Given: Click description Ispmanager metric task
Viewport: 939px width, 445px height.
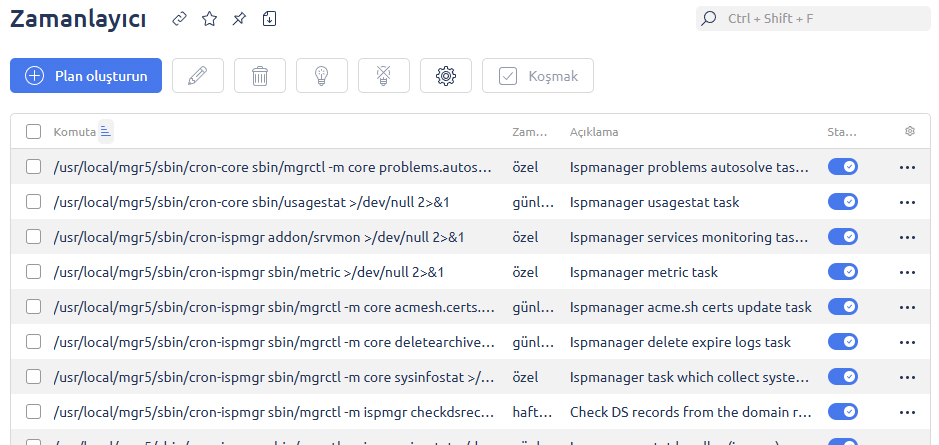Looking at the screenshot, I should tap(644, 273).
